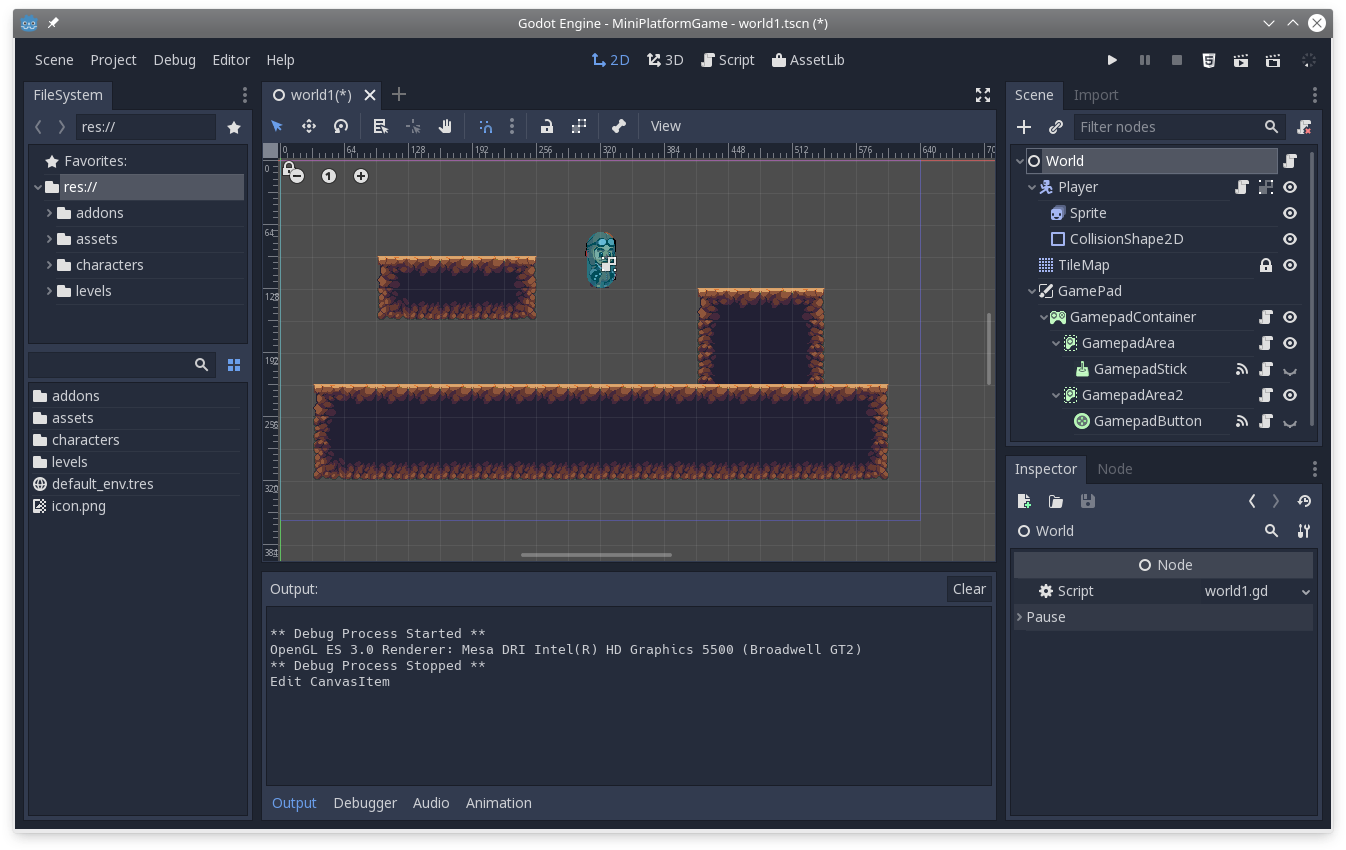Open the View menu in canvas toolbar
Image resolution: width=1346 pixels, height=850 pixels.
[x=665, y=126]
